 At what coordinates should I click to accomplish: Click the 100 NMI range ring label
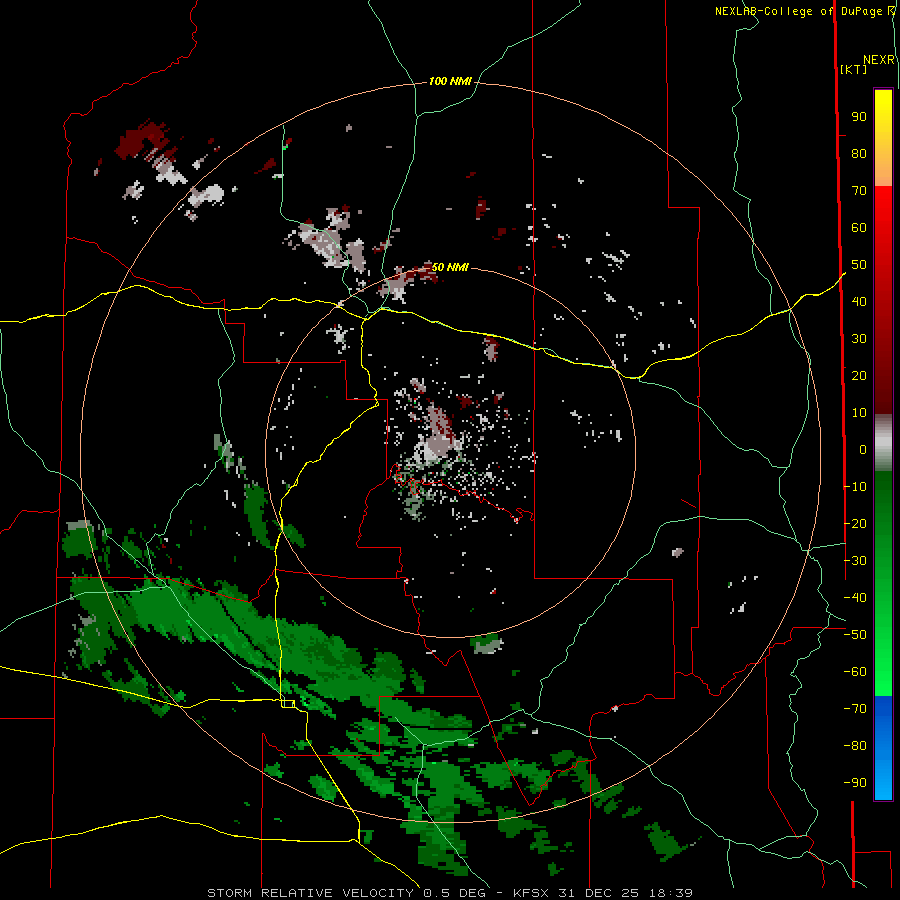click(x=450, y=81)
